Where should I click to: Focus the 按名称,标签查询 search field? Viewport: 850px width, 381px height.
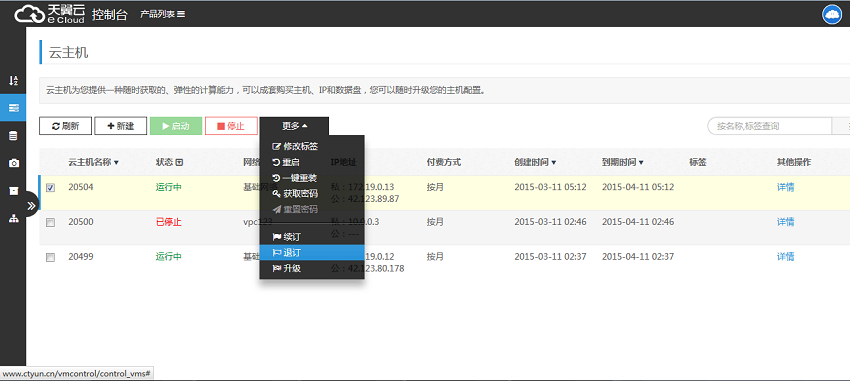pyautogui.click(x=770, y=126)
